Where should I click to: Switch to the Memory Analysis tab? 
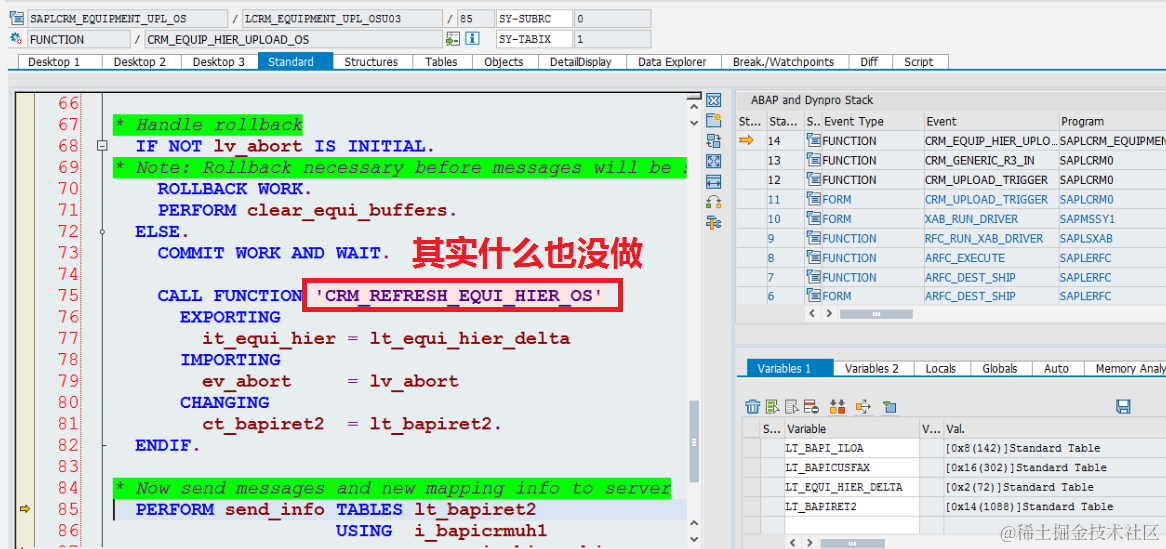coord(1125,368)
